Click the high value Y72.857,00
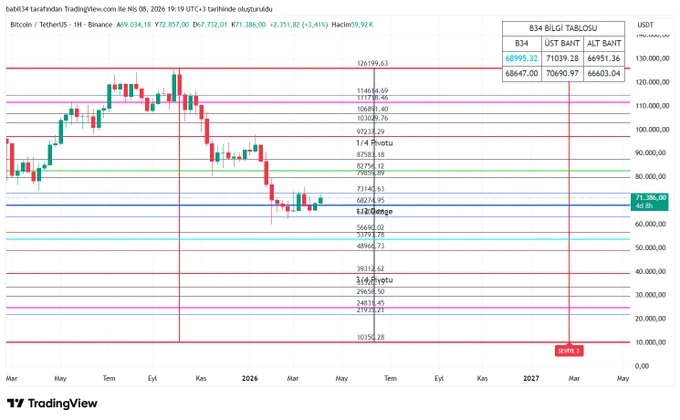This screenshot has height=420, width=680. [x=172, y=25]
